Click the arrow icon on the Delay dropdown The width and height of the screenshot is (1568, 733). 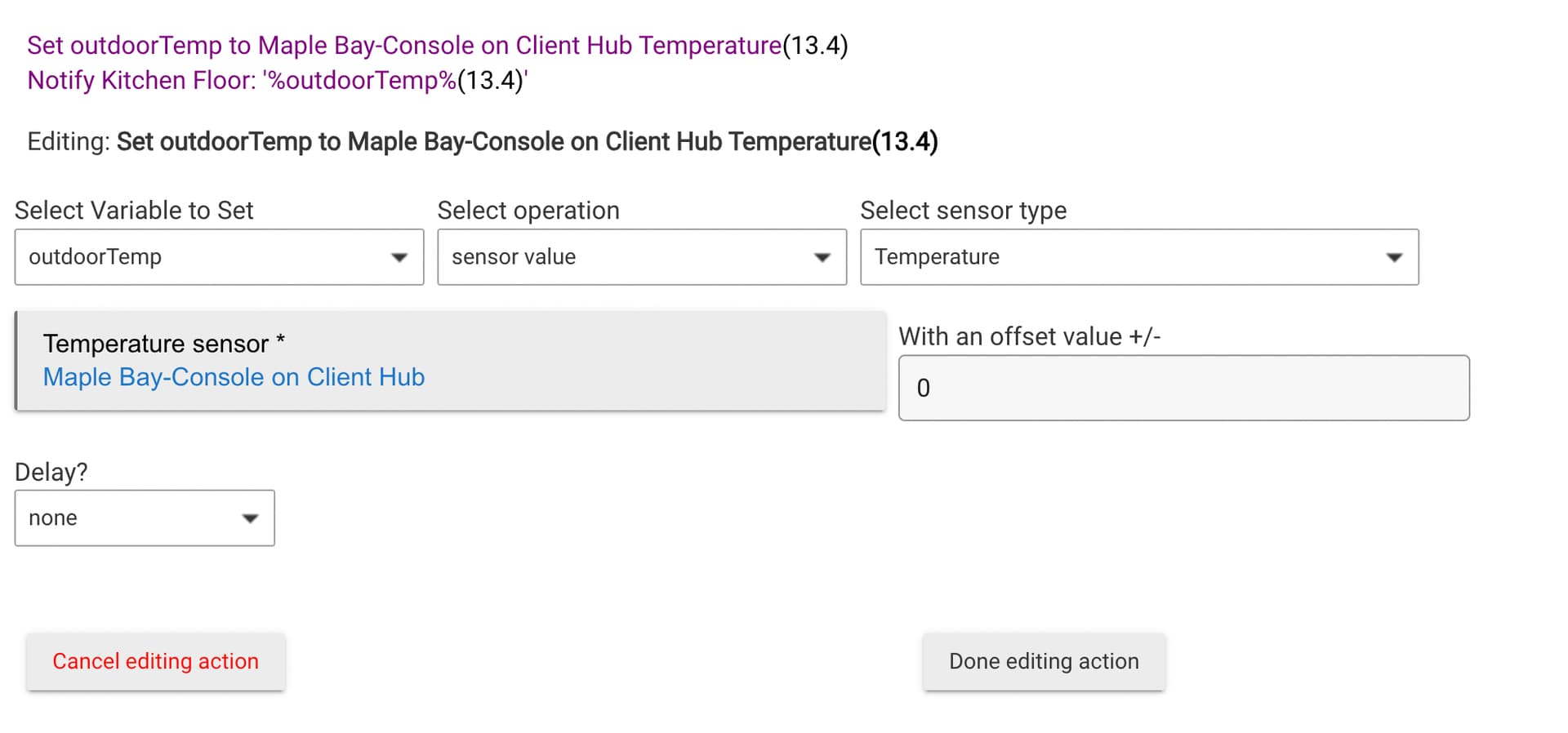pyautogui.click(x=250, y=519)
